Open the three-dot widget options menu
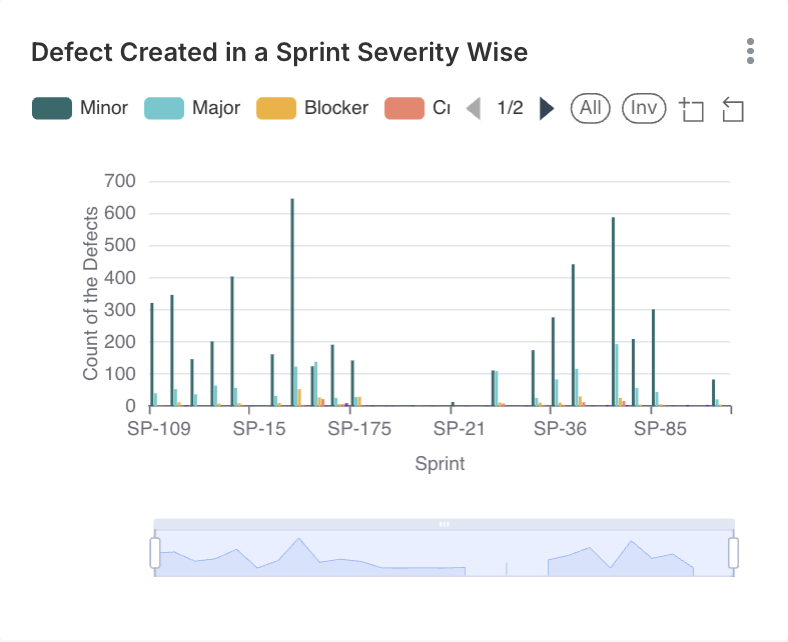 coord(750,52)
